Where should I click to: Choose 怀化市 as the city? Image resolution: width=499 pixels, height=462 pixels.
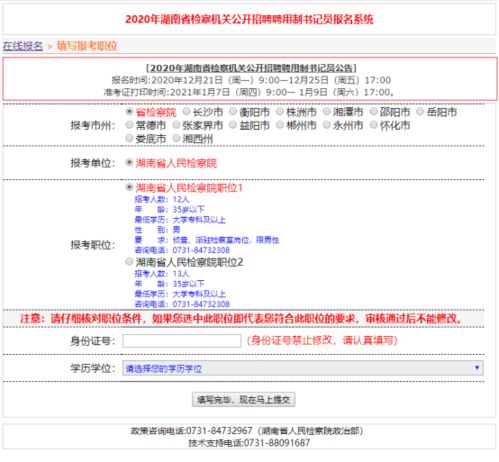click(x=374, y=125)
